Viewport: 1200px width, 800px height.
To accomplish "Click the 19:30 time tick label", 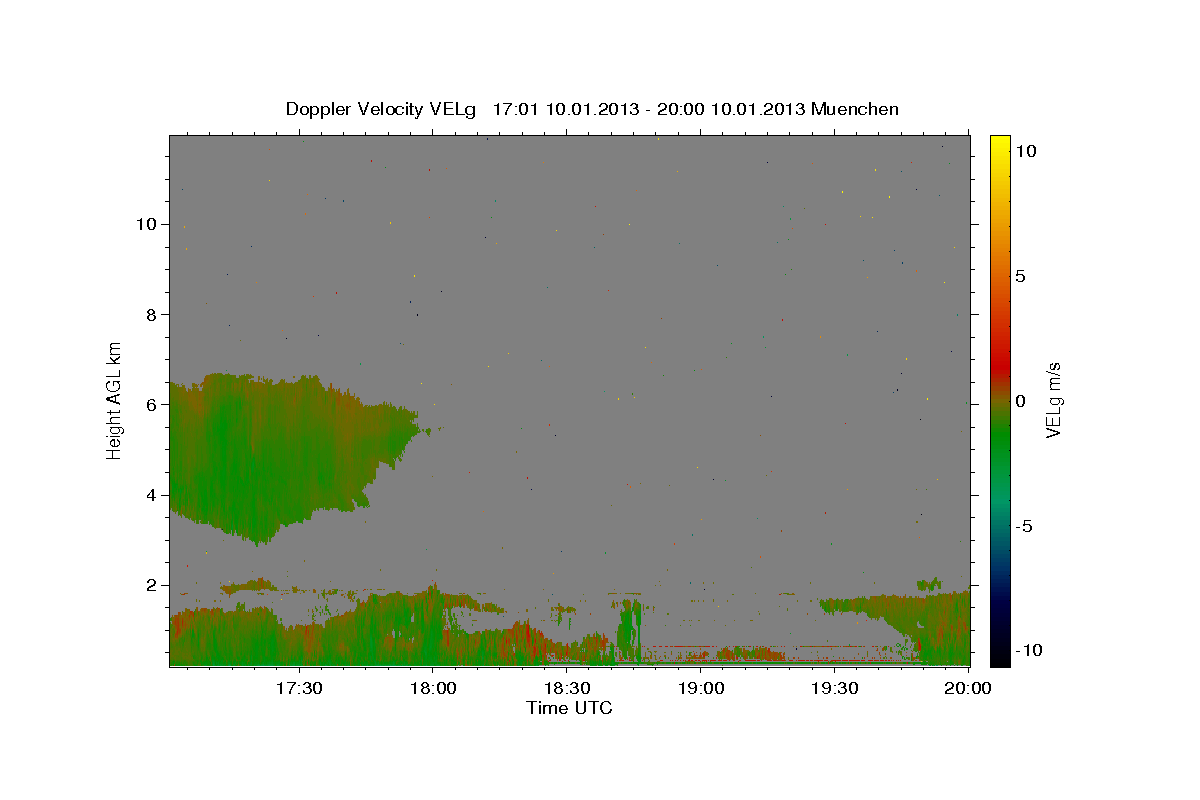I will (x=834, y=688).
